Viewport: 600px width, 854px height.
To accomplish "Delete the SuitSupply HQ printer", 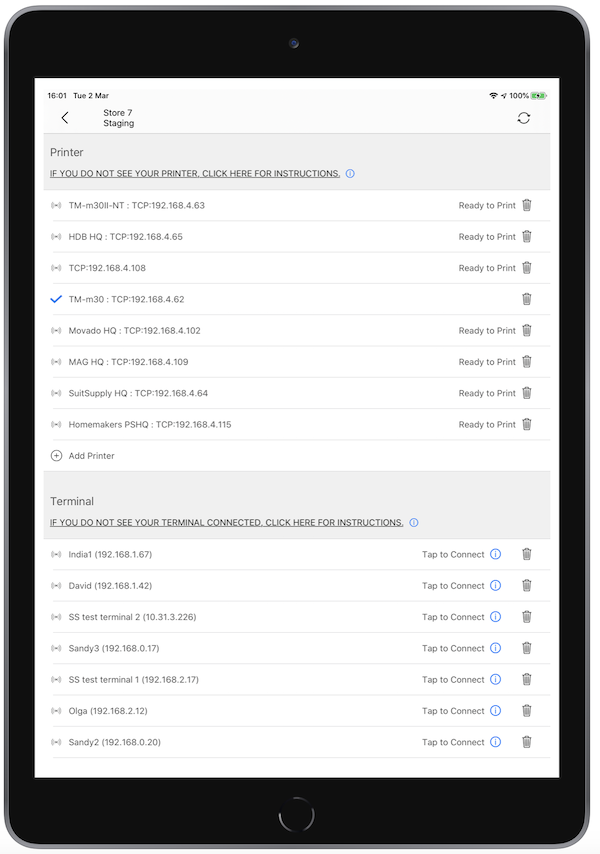I will [526, 393].
